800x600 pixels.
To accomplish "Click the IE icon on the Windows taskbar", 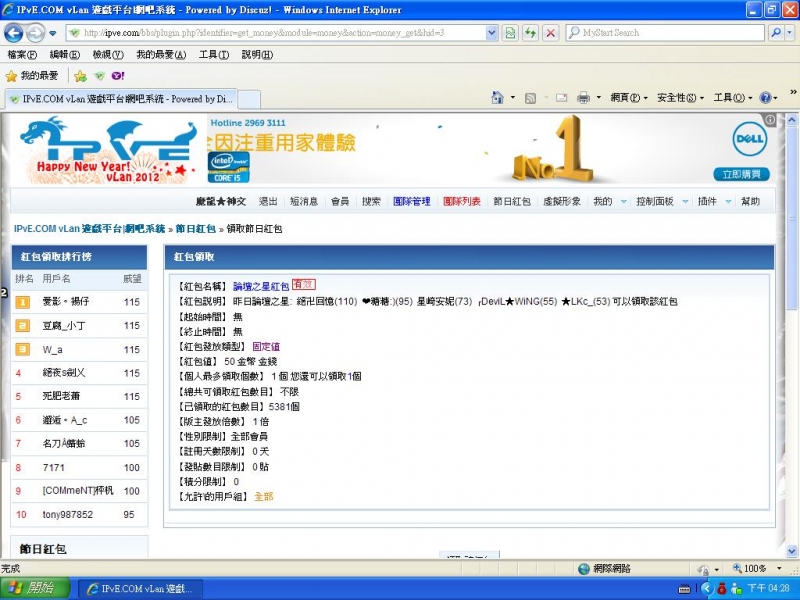I will [140, 588].
